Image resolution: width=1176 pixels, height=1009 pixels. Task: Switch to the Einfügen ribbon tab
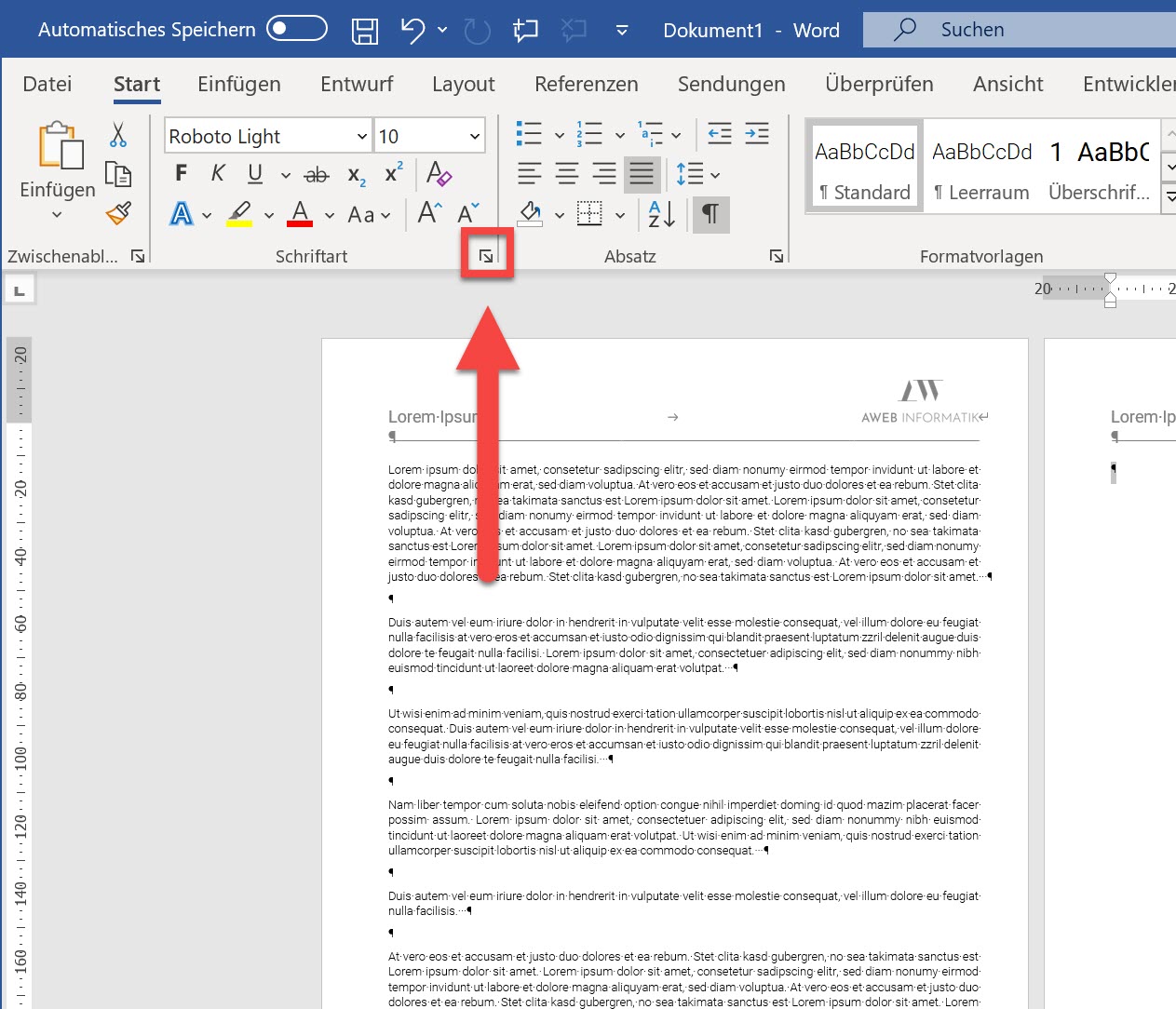(239, 84)
